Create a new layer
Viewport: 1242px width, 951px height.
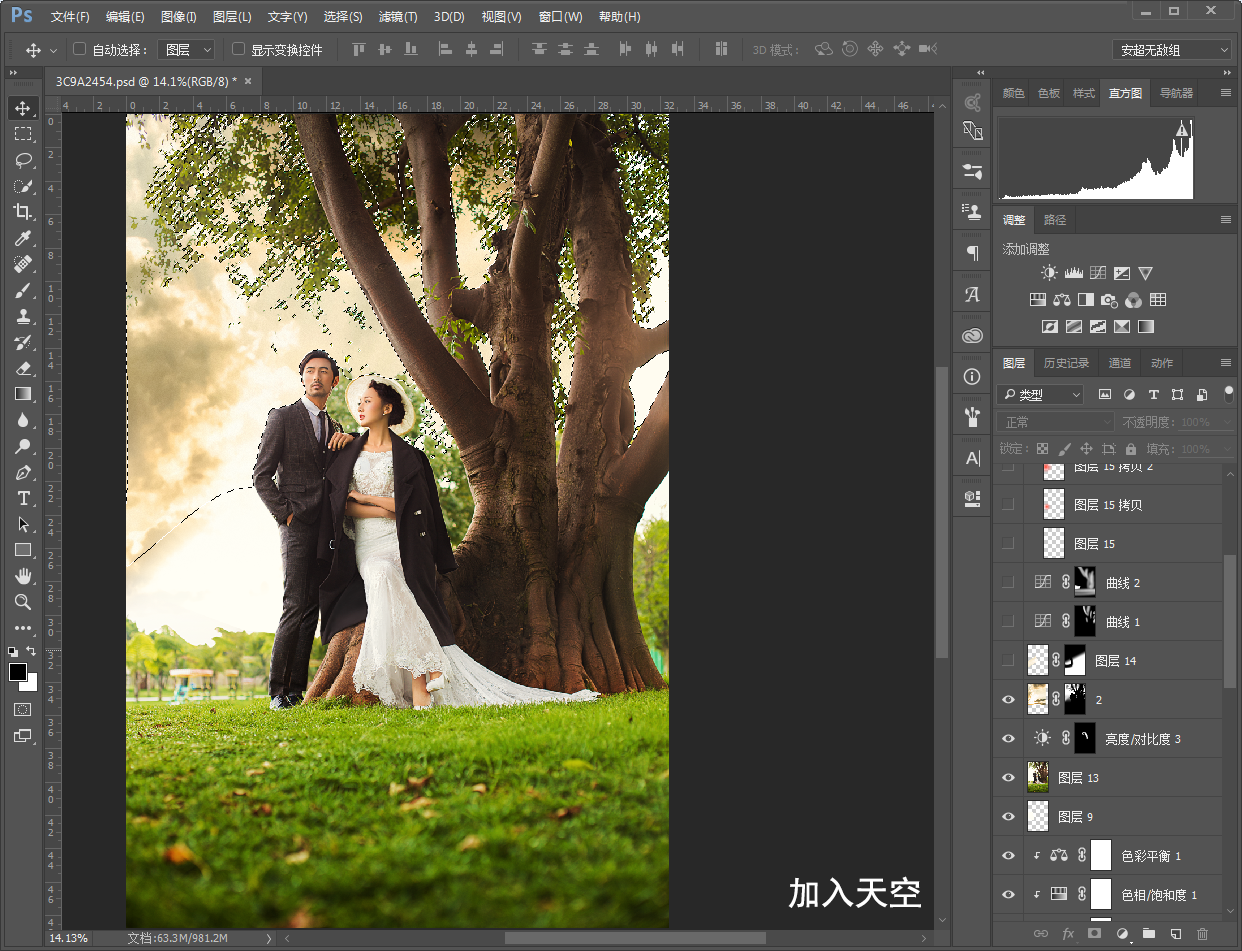pos(1176,933)
